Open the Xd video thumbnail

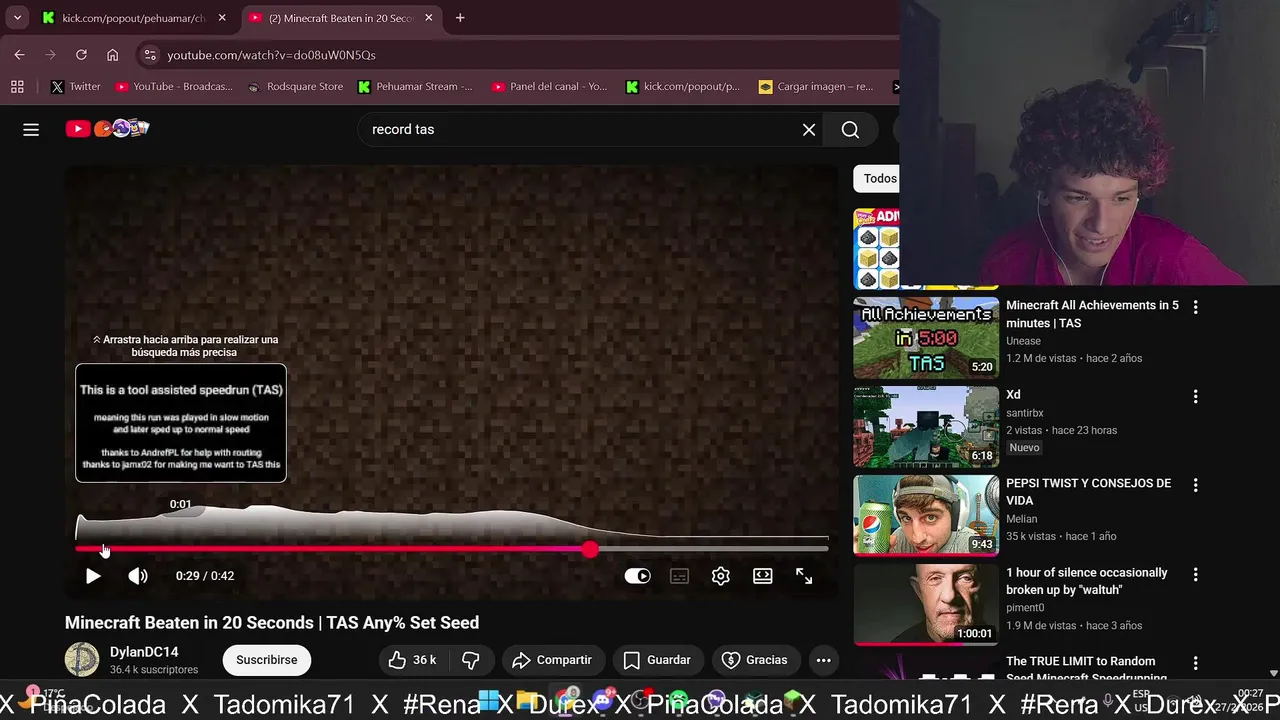(926, 427)
